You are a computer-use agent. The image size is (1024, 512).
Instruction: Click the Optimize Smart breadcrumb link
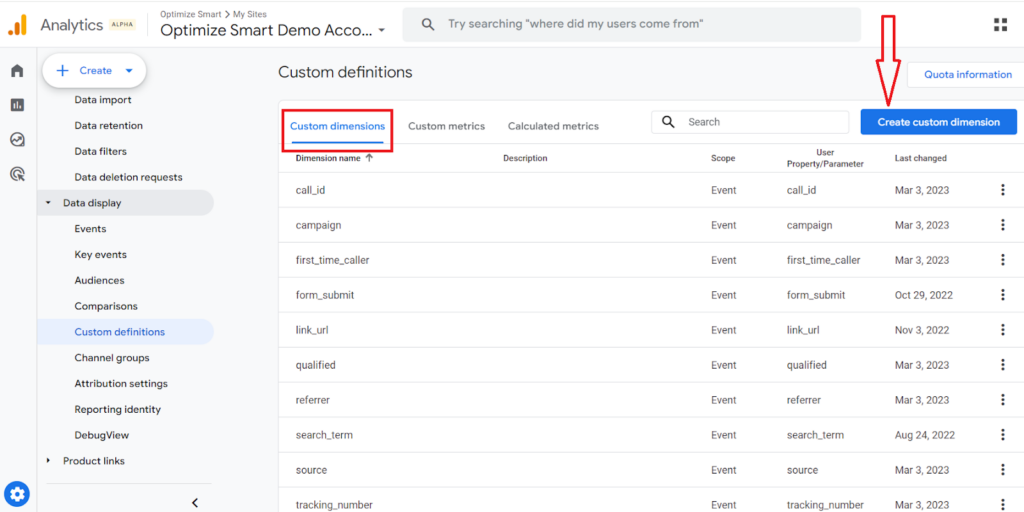pos(189,14)
